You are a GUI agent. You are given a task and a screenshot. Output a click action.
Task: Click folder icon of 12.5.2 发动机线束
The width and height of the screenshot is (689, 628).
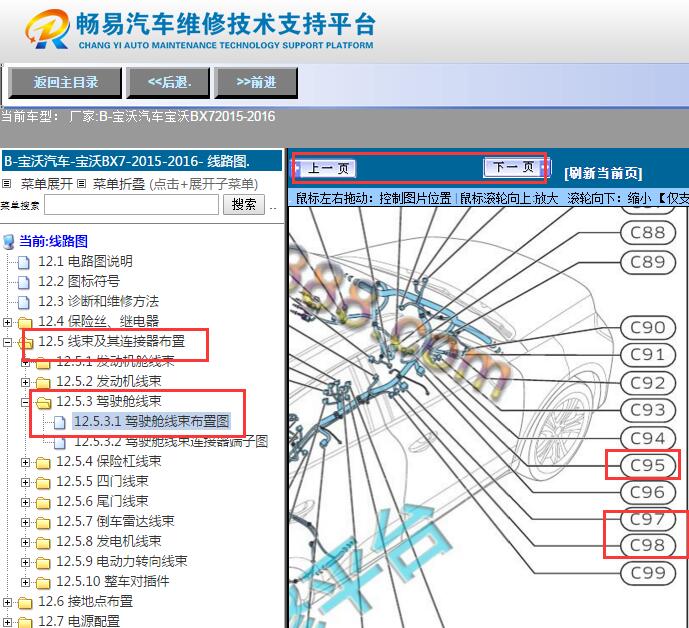click(x=43, y=383)
